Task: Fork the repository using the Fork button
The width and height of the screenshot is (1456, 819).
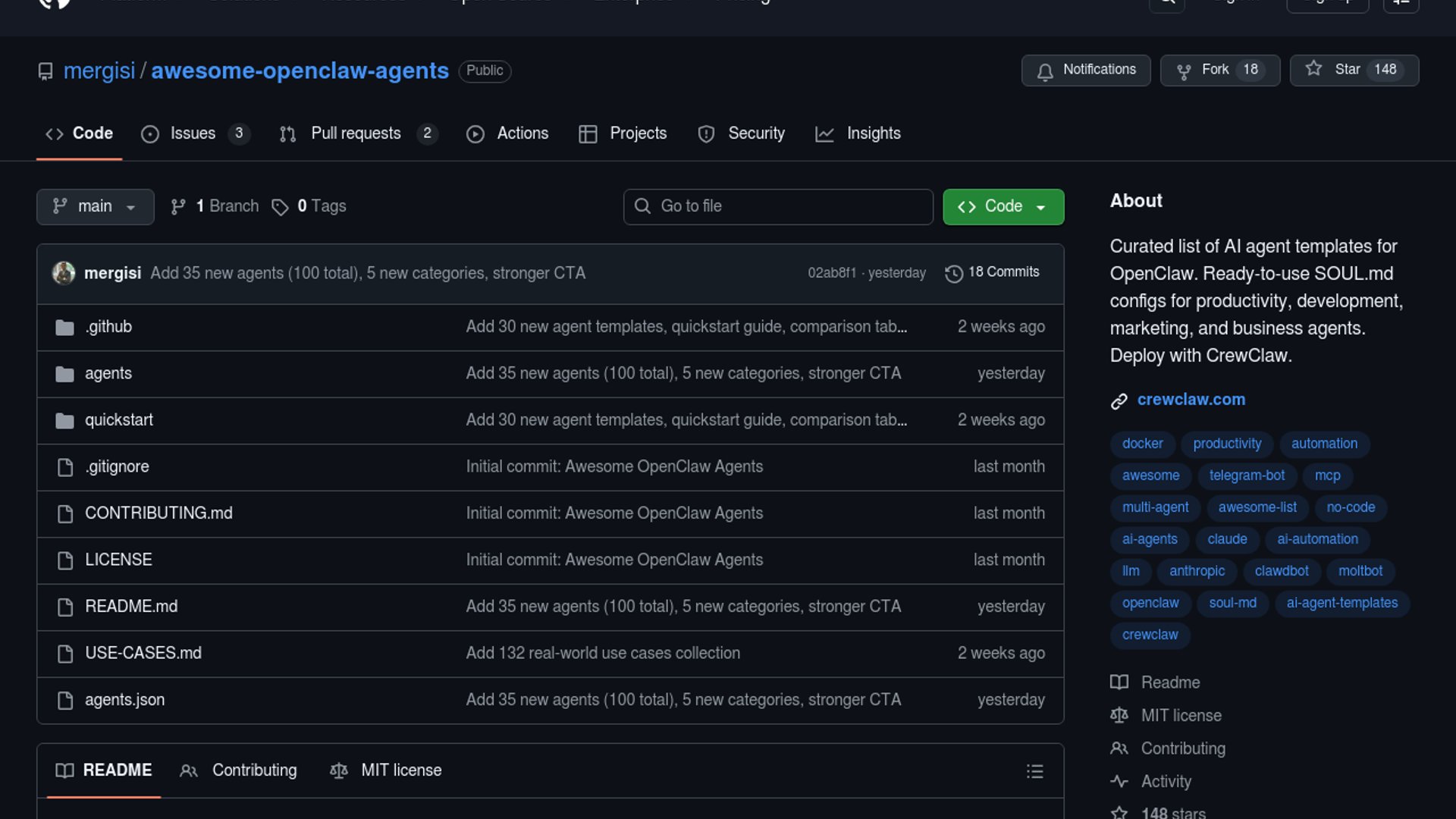Action: (1219, 70)
